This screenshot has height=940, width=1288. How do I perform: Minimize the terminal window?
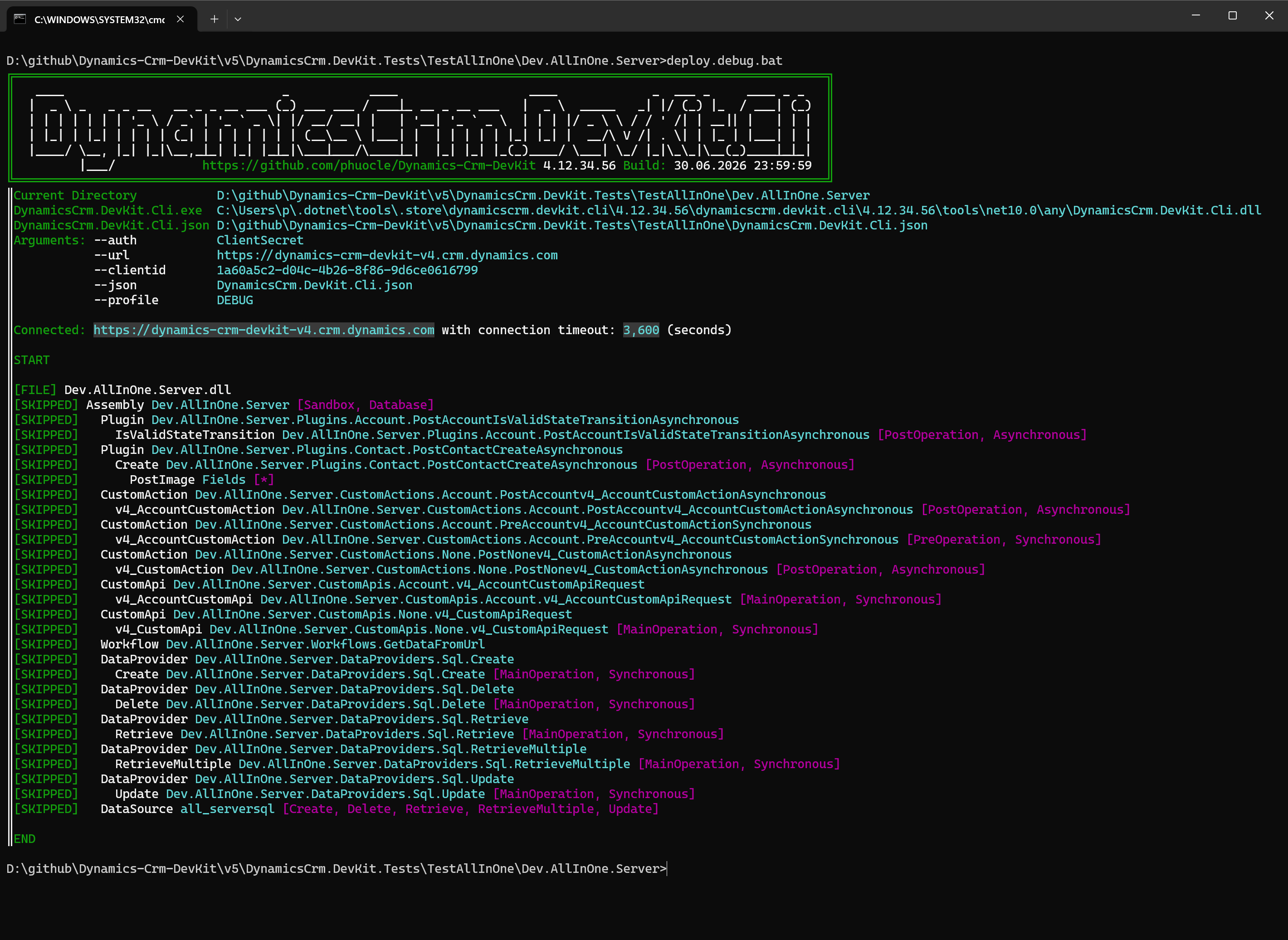tap(1196, 16)
